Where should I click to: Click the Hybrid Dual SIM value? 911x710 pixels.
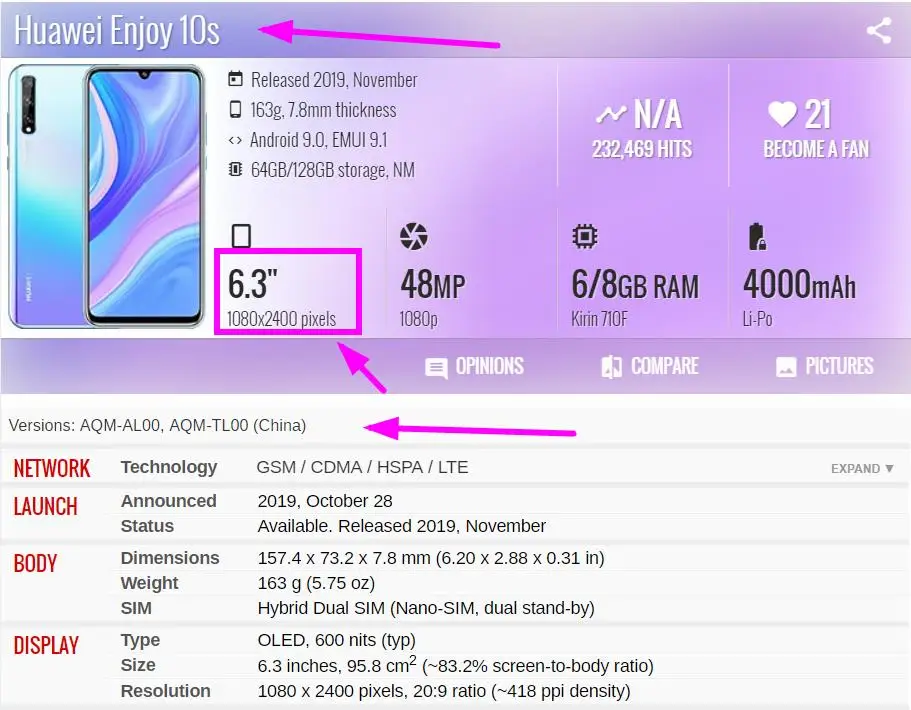pyautogui.click(x=426, y=608)
